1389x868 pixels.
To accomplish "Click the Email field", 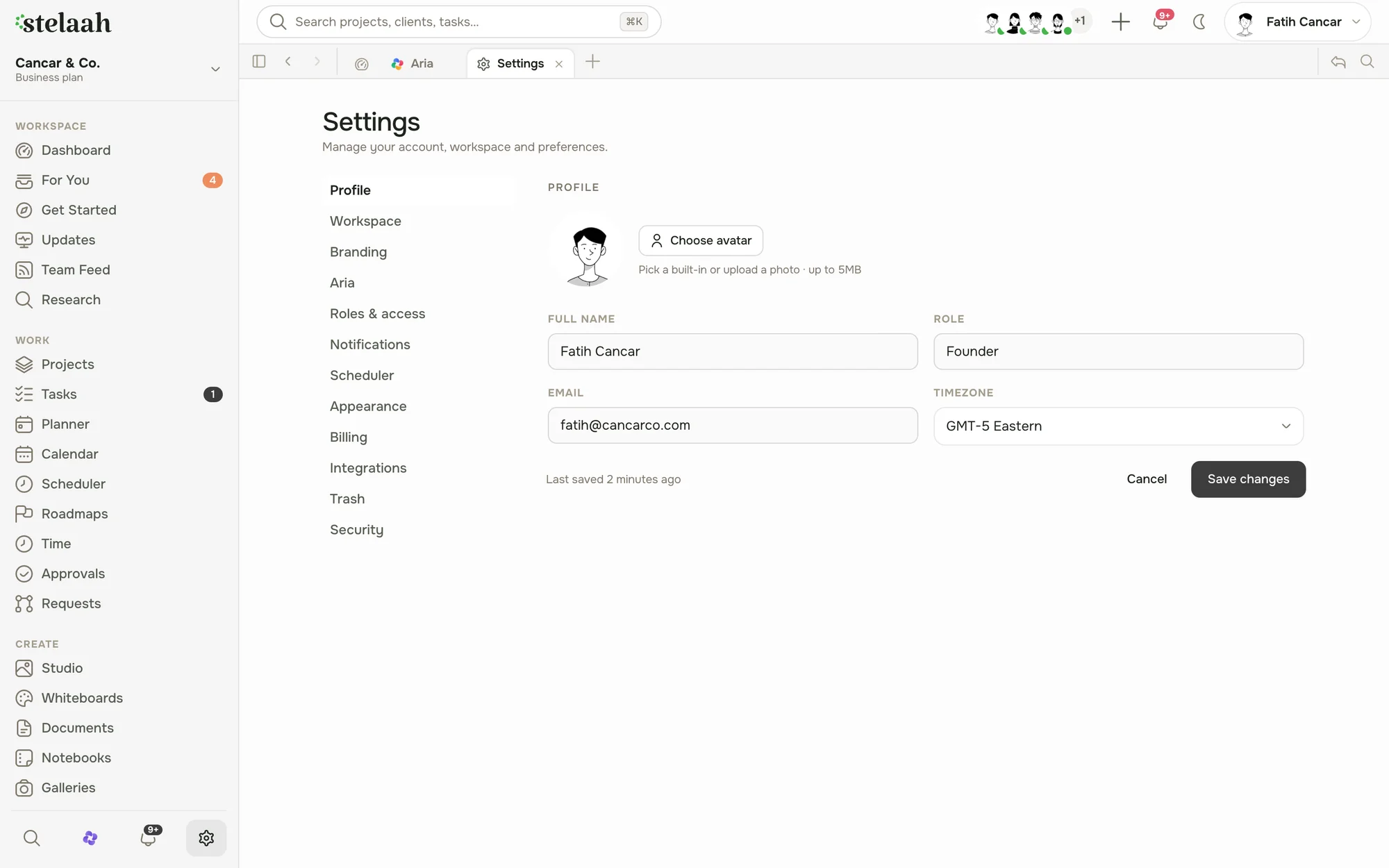I will (x=733, y=425).
